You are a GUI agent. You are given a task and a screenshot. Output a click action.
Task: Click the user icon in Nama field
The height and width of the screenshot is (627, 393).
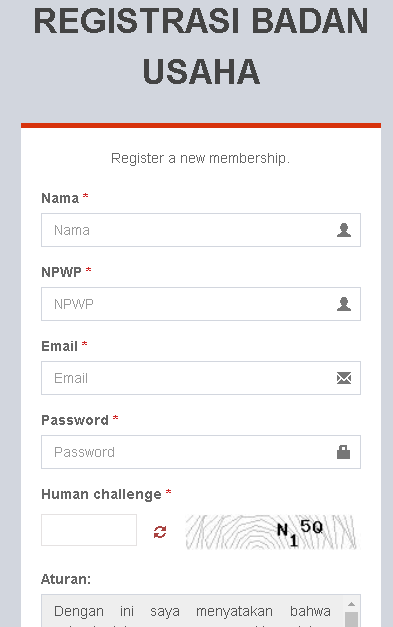point(343,230)
